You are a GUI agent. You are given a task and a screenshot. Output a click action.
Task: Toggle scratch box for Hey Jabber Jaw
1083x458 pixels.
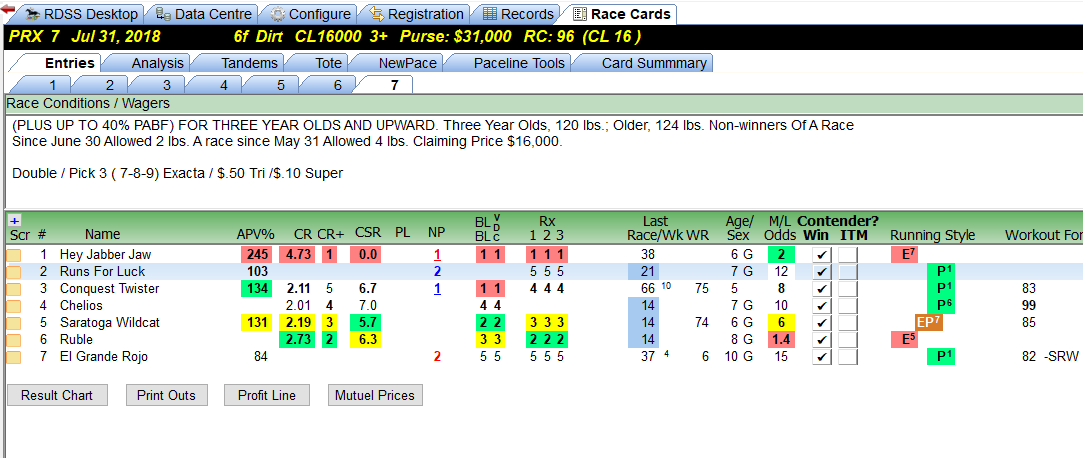click(14, 255)
